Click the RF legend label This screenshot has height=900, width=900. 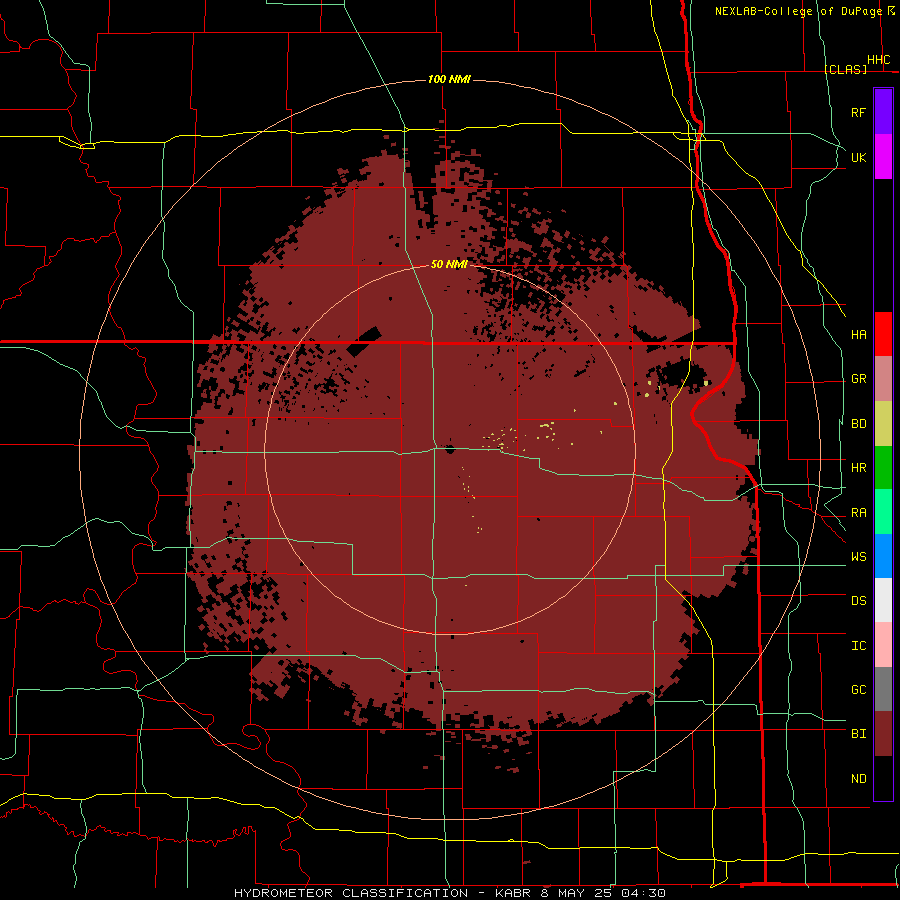click(859, 112)
